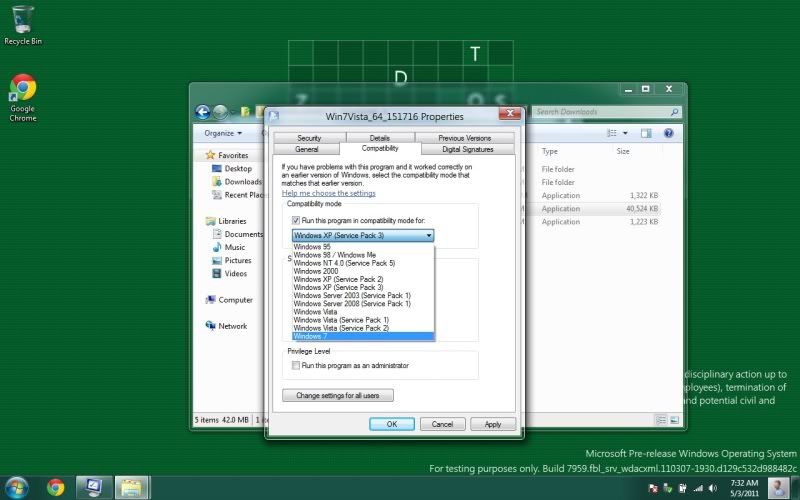The image size is (800, 500).
Task: Collapse the compatibility mode combo box
Action: pyautogui.click(x=429, y=235)
